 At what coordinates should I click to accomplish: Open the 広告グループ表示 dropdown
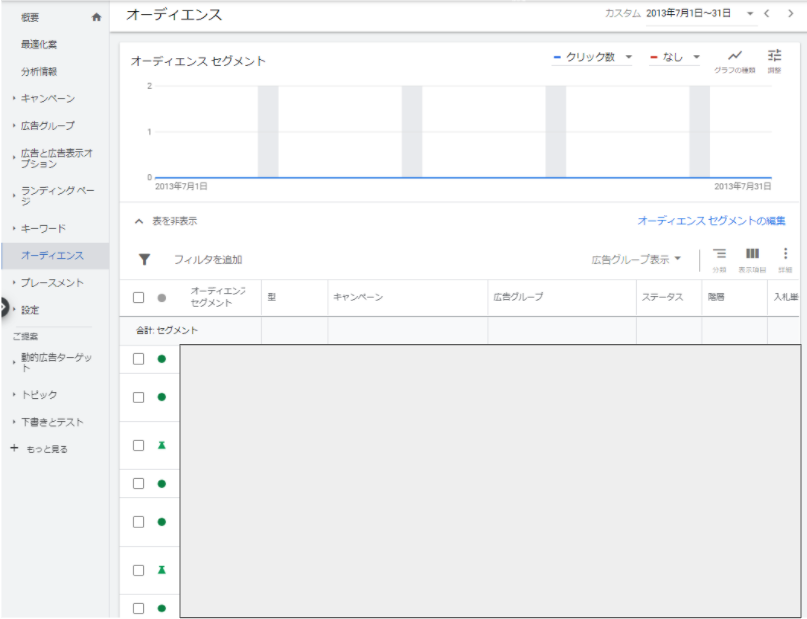coord(636,260)
